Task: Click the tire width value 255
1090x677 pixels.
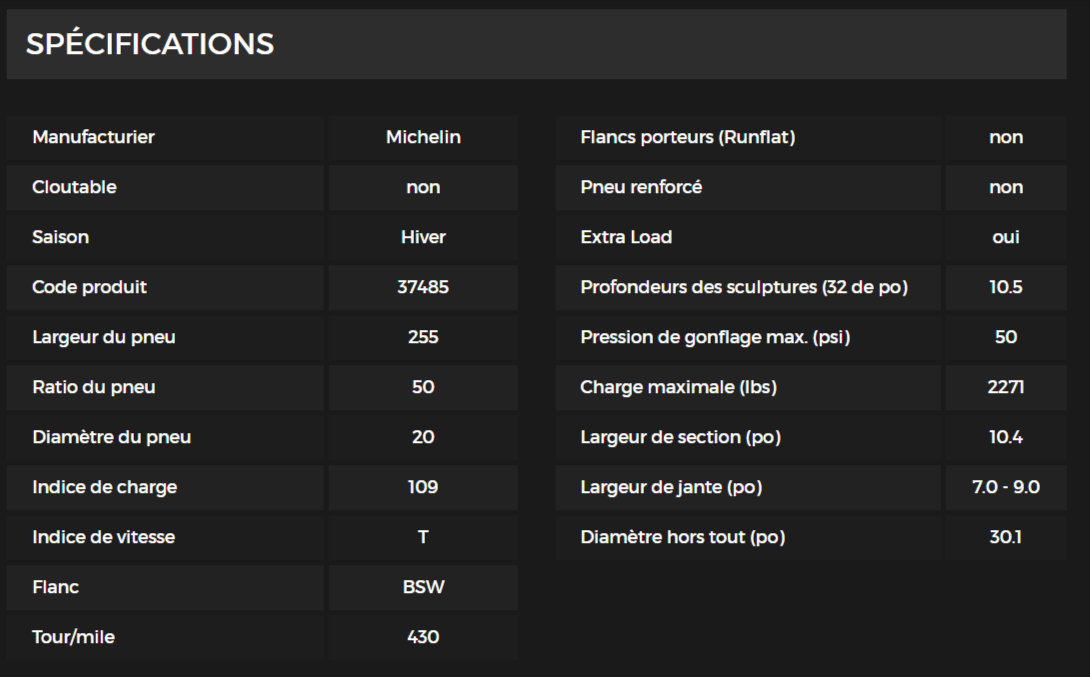Action: (423, 337)
